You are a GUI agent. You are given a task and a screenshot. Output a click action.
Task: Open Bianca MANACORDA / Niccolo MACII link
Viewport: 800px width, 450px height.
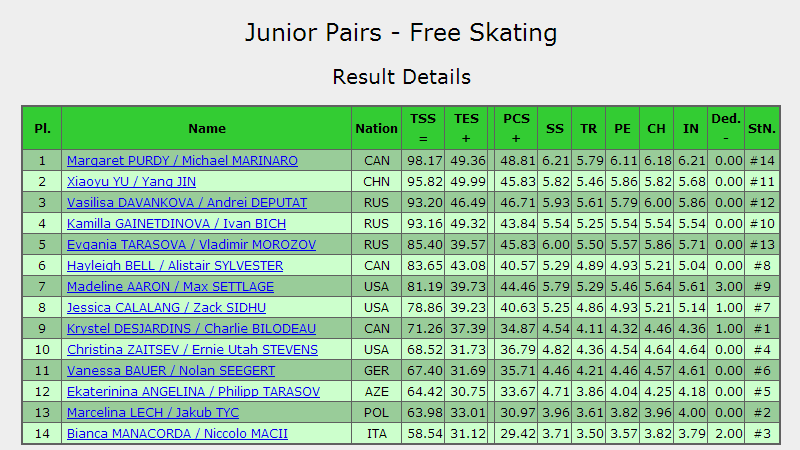[177, 433]
